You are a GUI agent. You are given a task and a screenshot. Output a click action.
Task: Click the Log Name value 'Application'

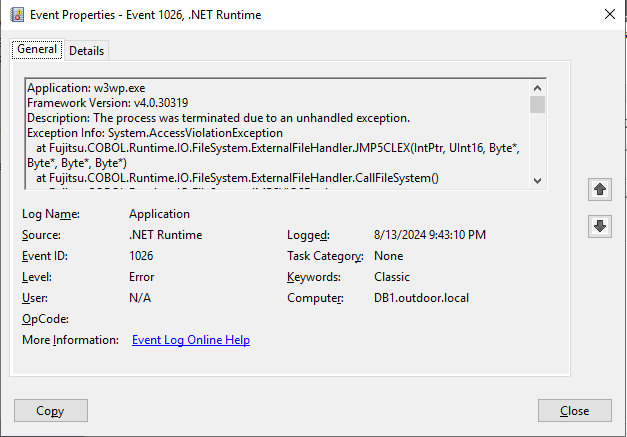coord(159,214)
